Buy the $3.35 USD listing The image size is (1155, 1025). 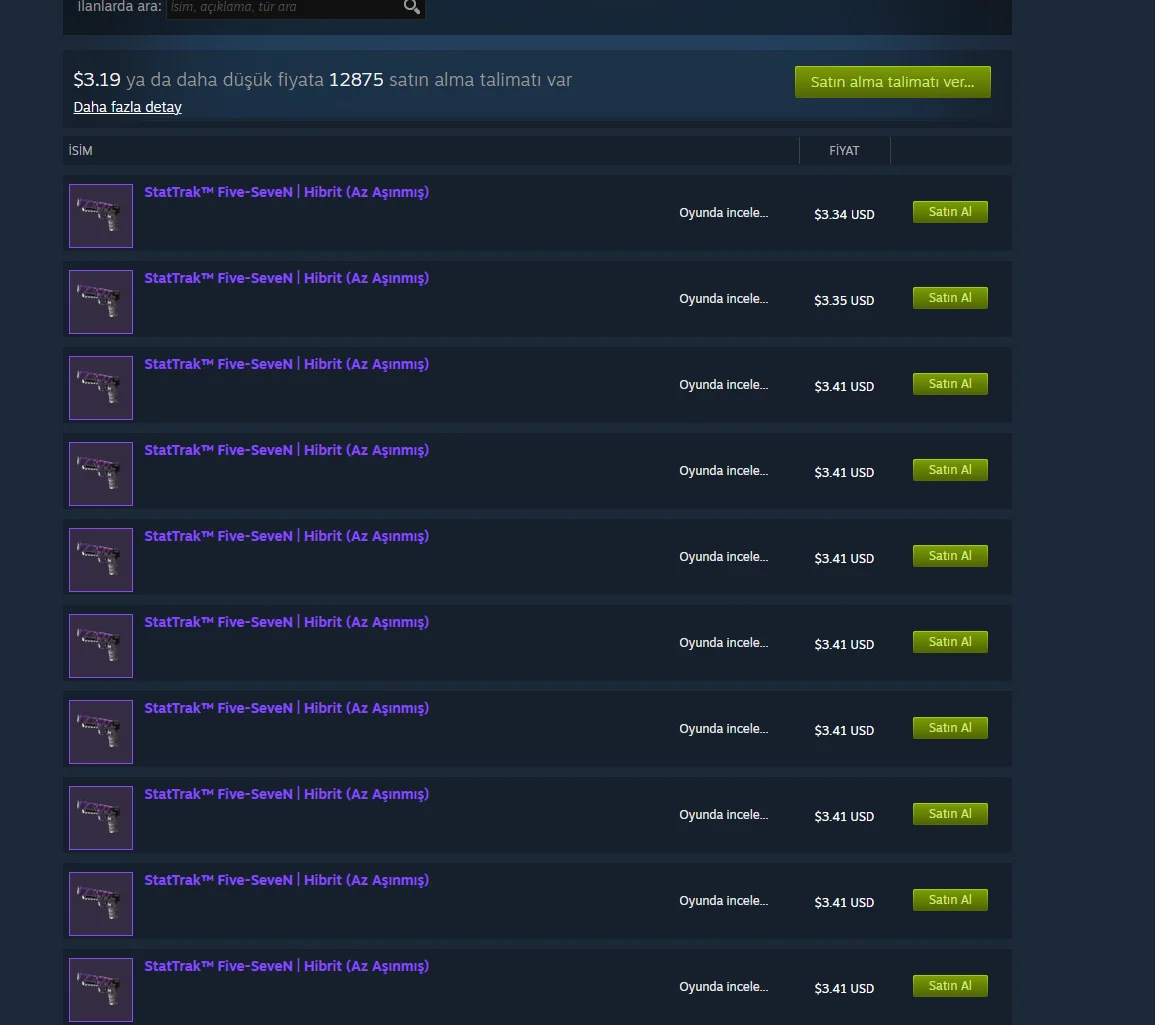coord(949,298)
